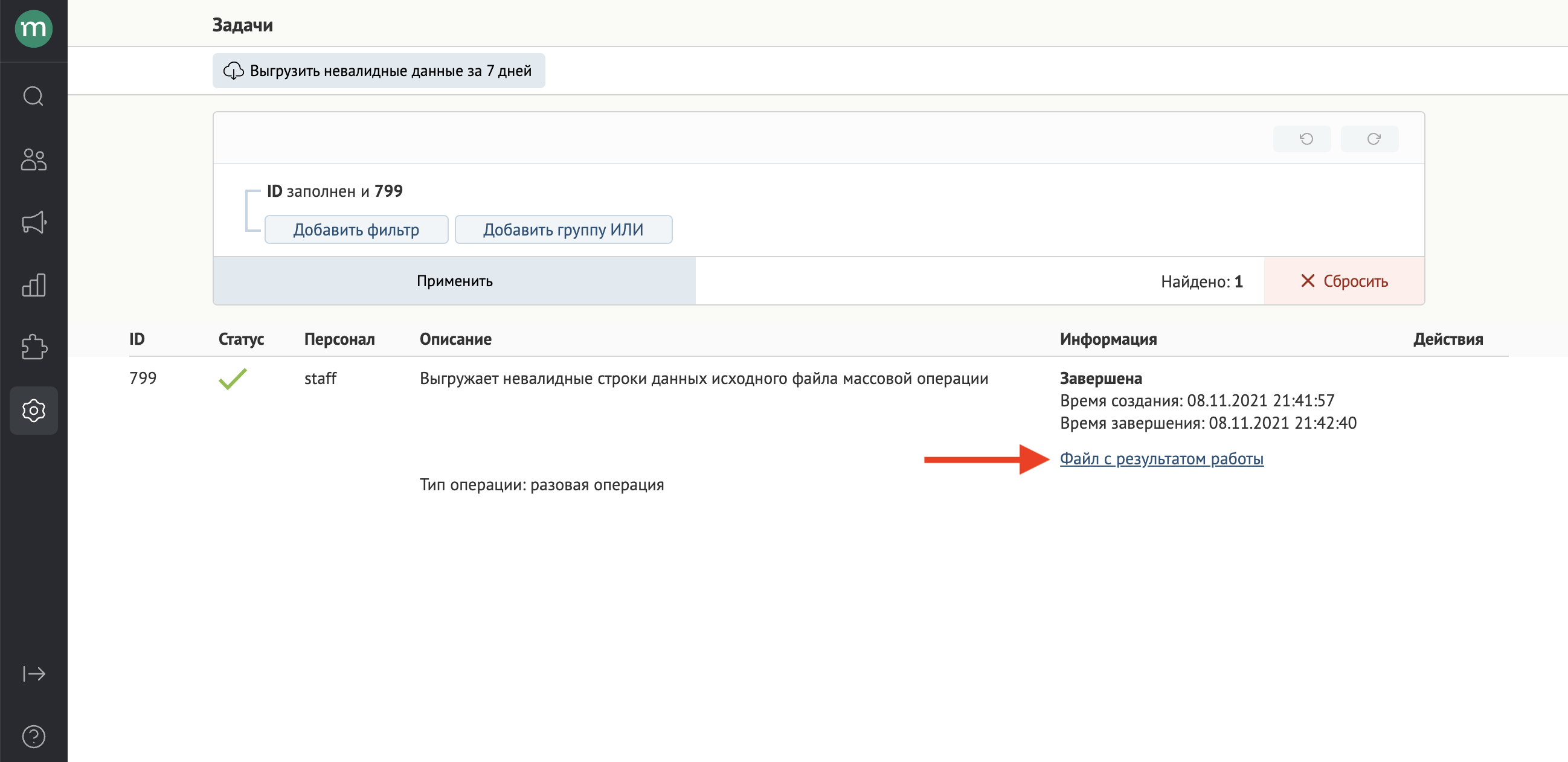Click the Завершена status text

(x=1100, y=378)
